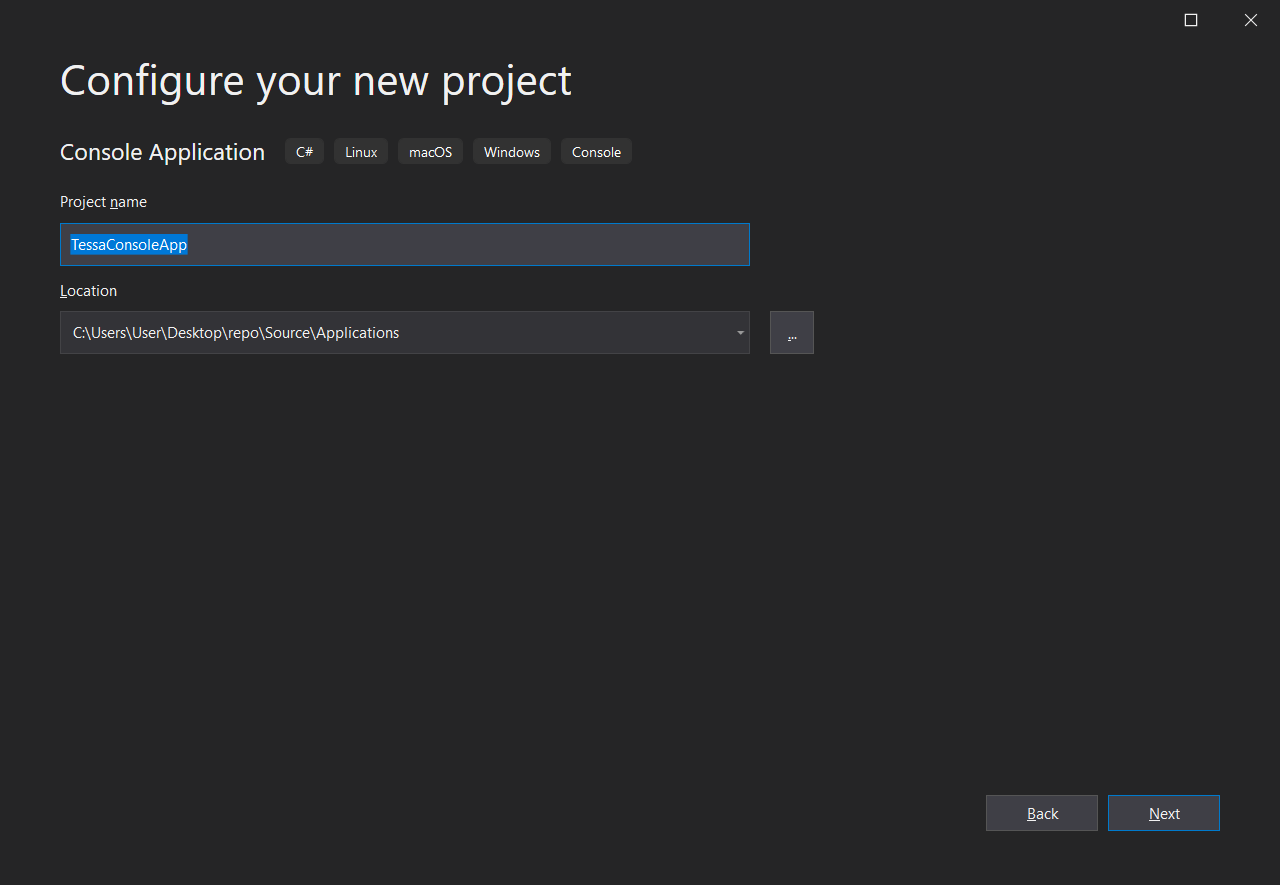Image resolution: width=1280 pixels, height=885 pixels.
Task: Click the maximize window icon
Action: pyautogui.click(x=1190, y=20)
